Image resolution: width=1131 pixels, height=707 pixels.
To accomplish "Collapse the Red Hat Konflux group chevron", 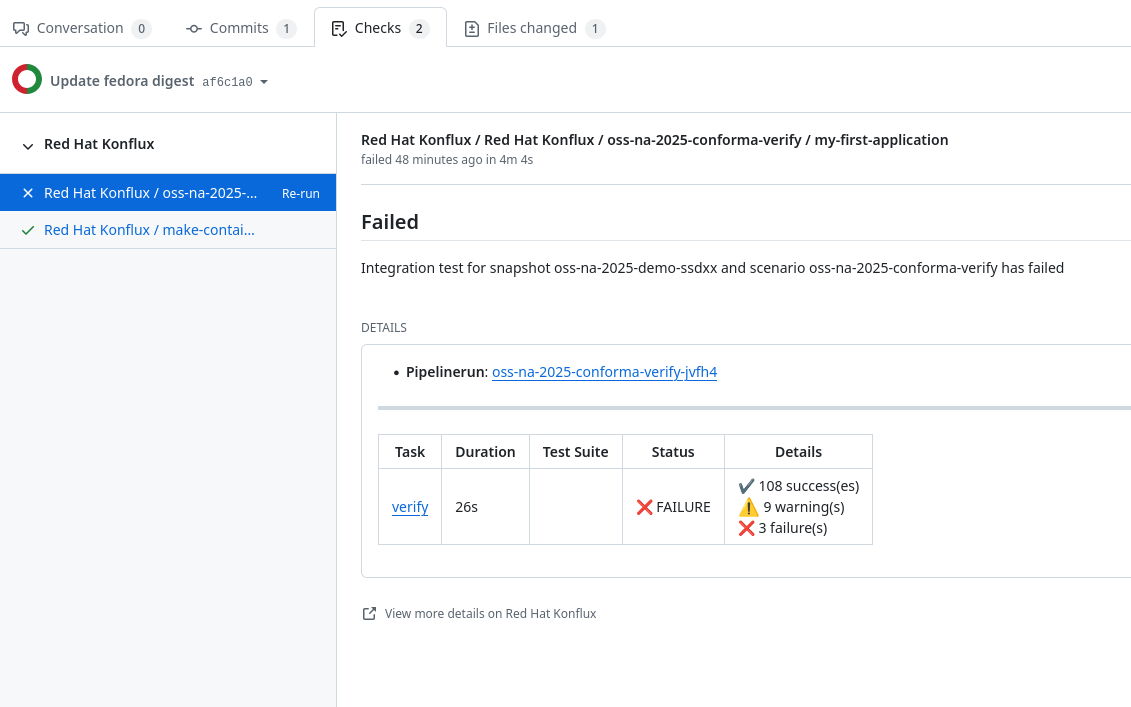I will click(28, 146).
